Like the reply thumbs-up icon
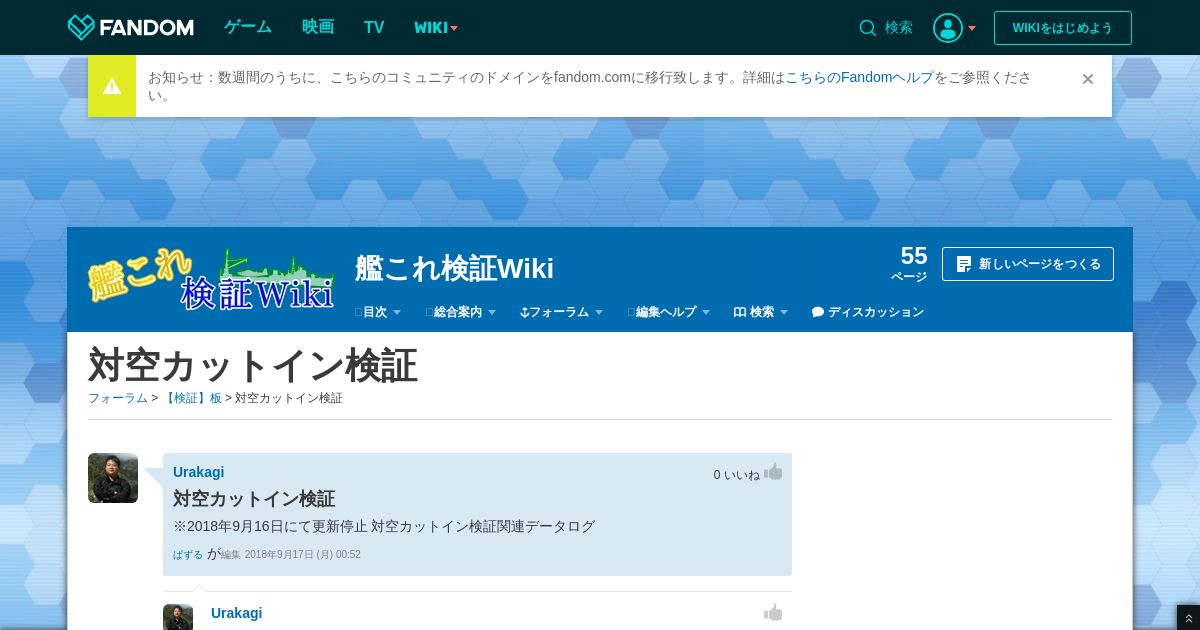The height and width of the screenshot is (630, 1200). pos(773,613)
